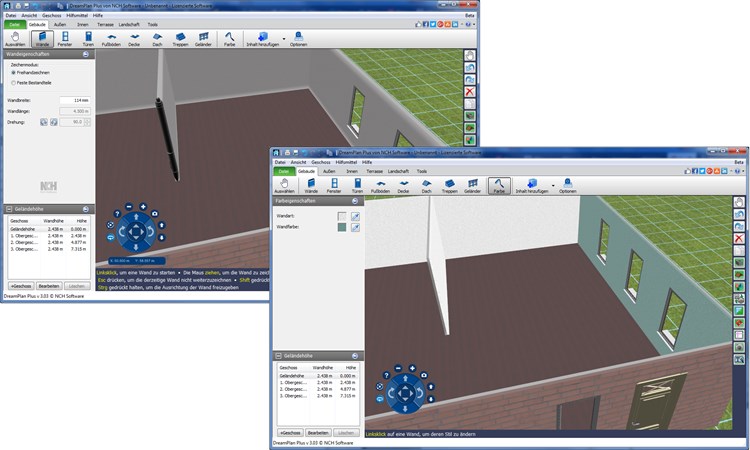Zoom in with plus on back window navigator
750x450 pixels.
(143, 207)
